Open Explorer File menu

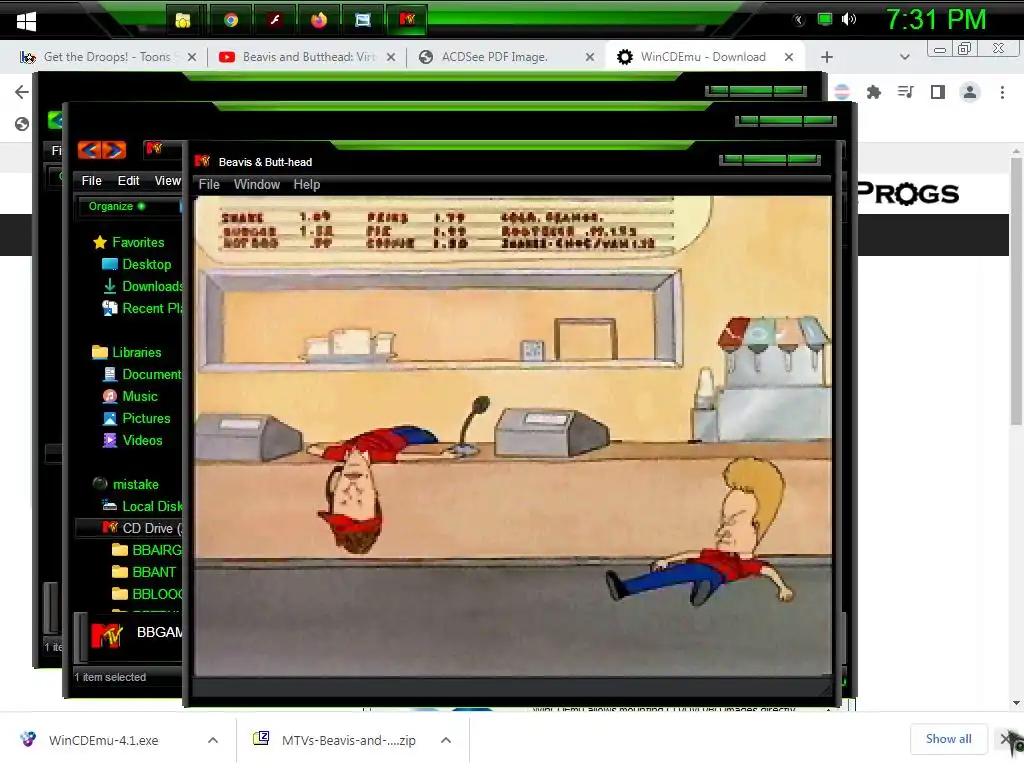(91, 181)
